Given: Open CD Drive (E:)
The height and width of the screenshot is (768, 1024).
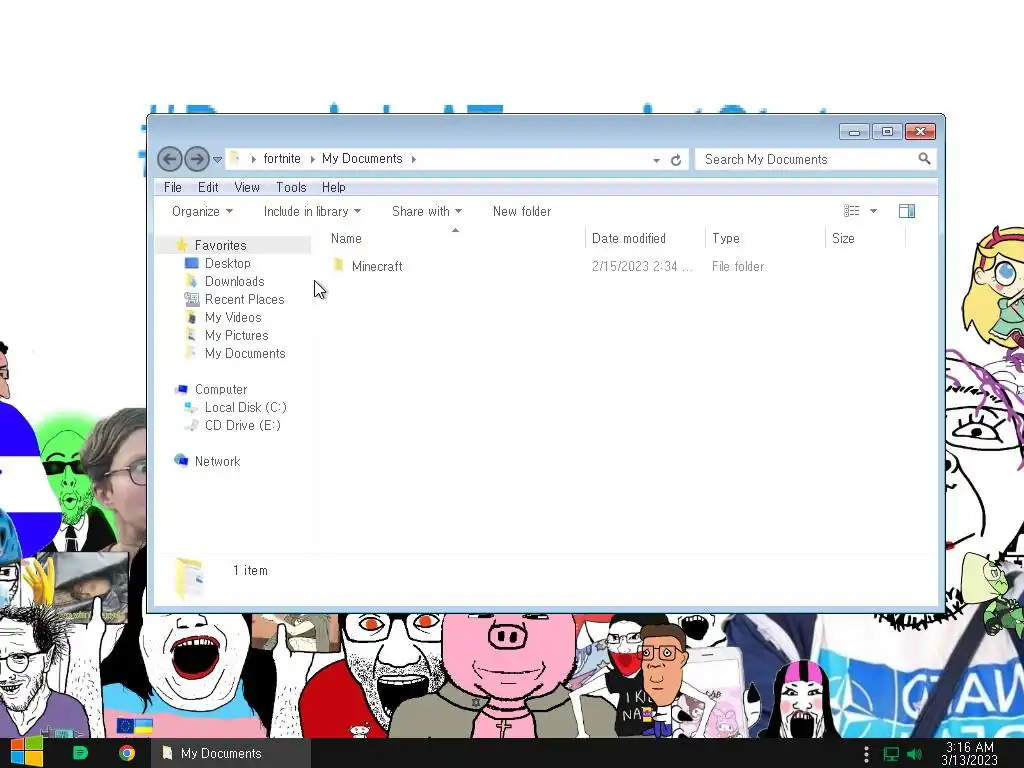Looking at the screenshot, I should click(x=243, y=425).
